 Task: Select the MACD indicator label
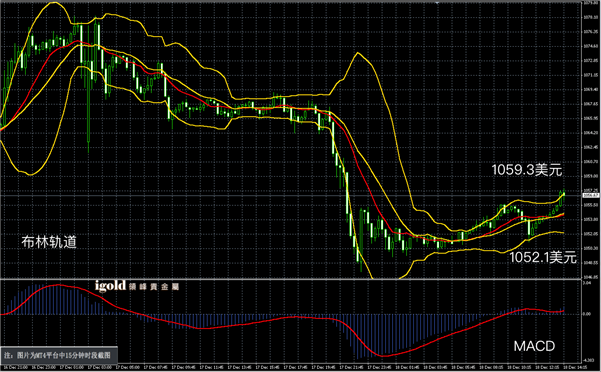534,346
